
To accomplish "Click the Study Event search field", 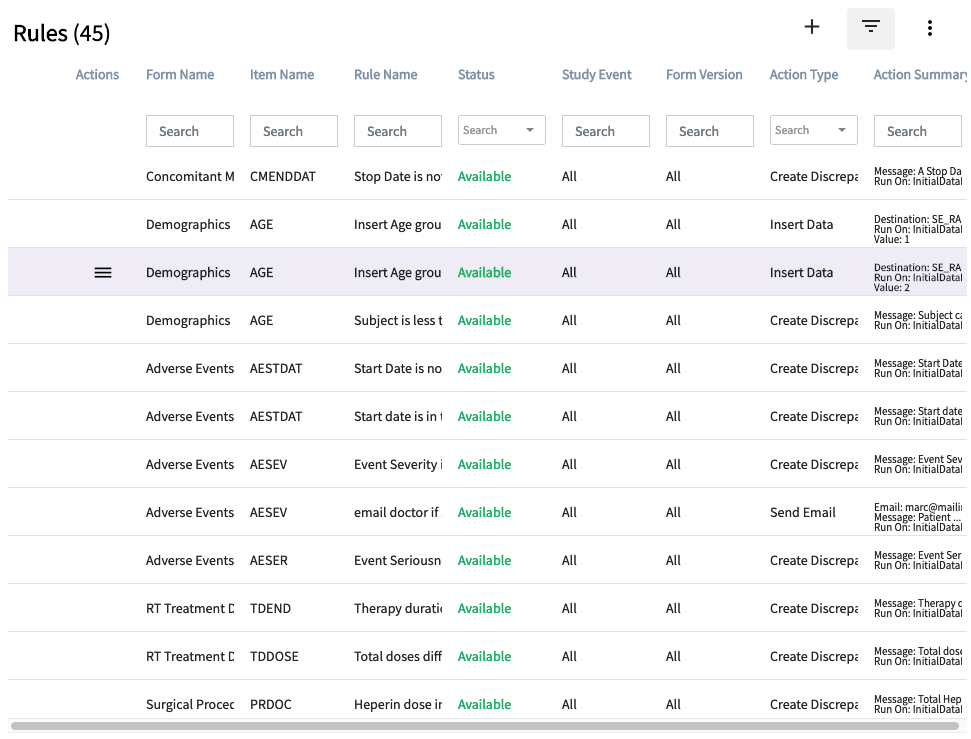I will point(605,131).
